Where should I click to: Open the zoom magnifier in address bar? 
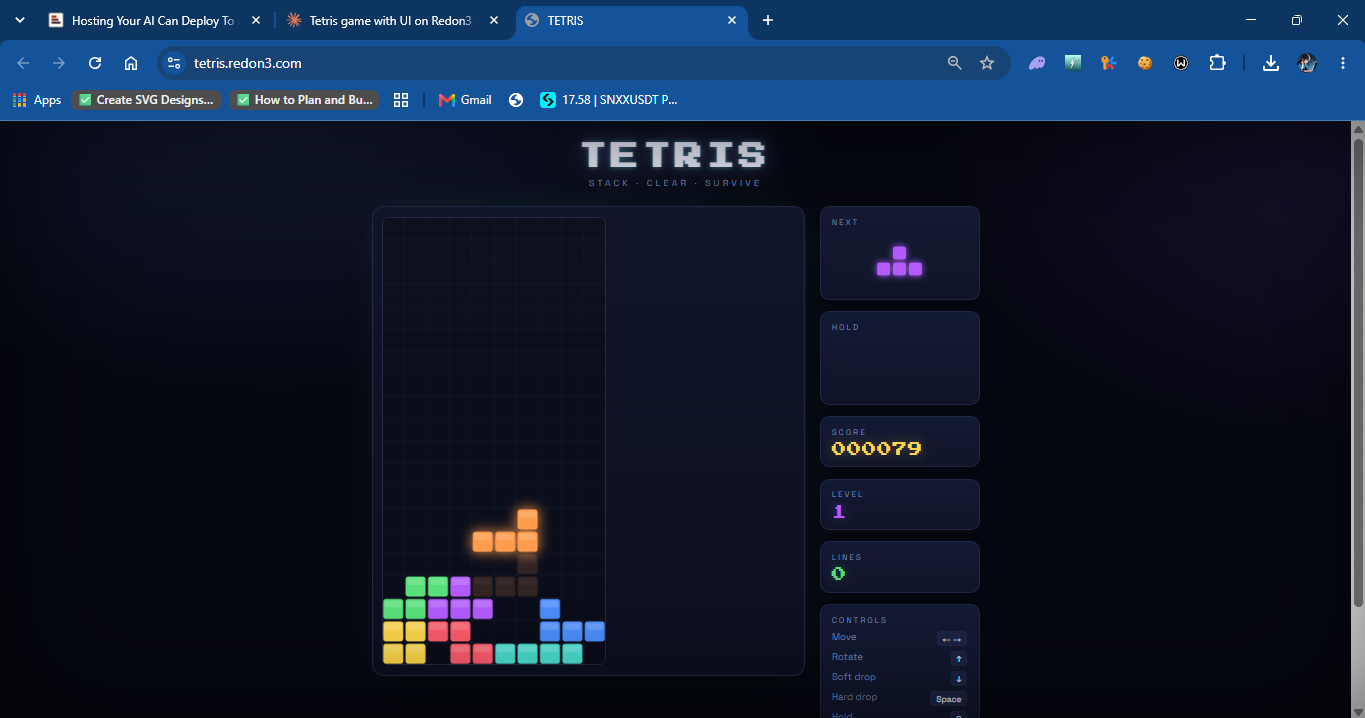(x=955, y=63)
